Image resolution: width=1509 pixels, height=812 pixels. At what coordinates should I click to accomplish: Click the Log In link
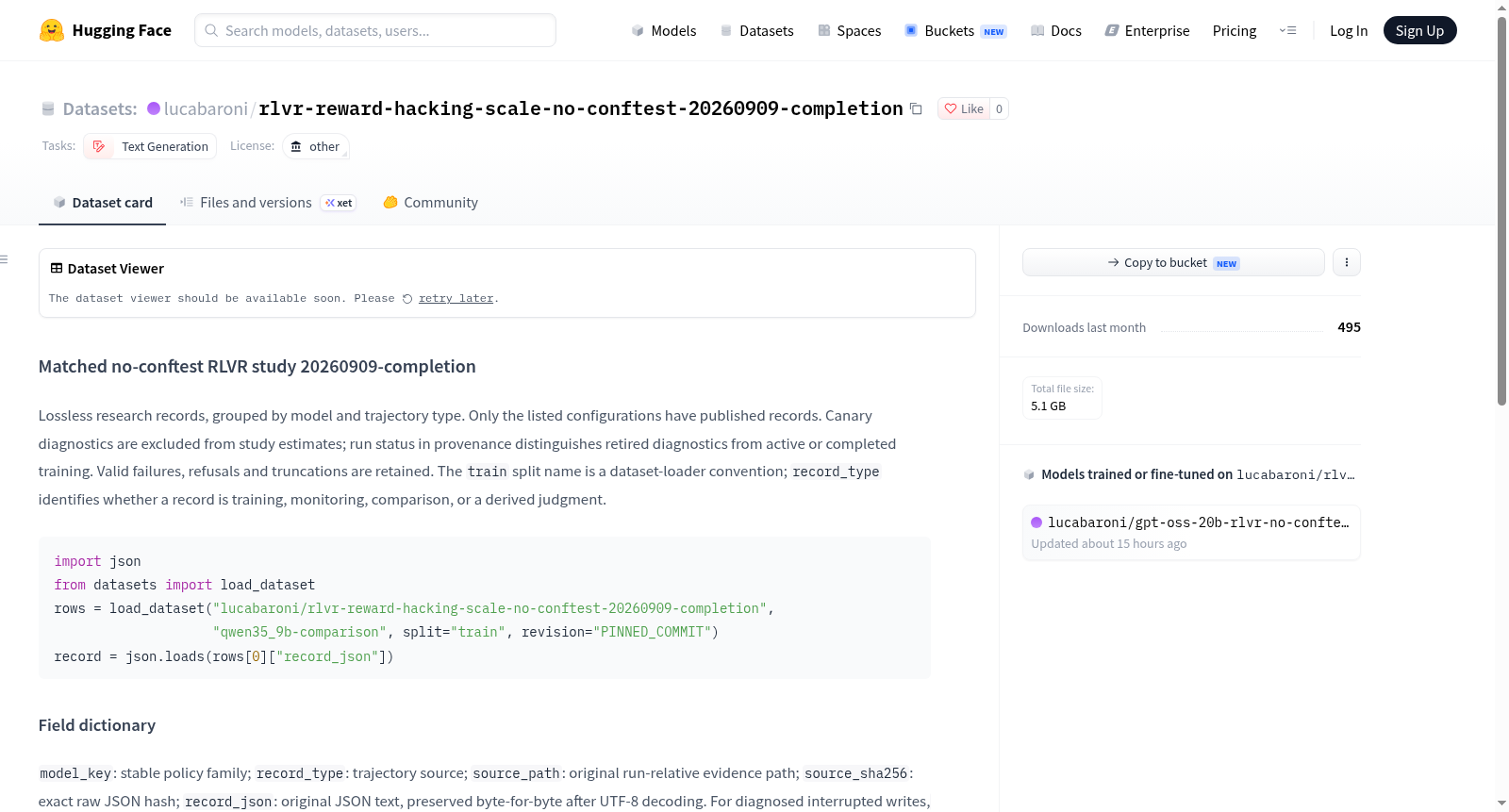(x=1349, y=30)
